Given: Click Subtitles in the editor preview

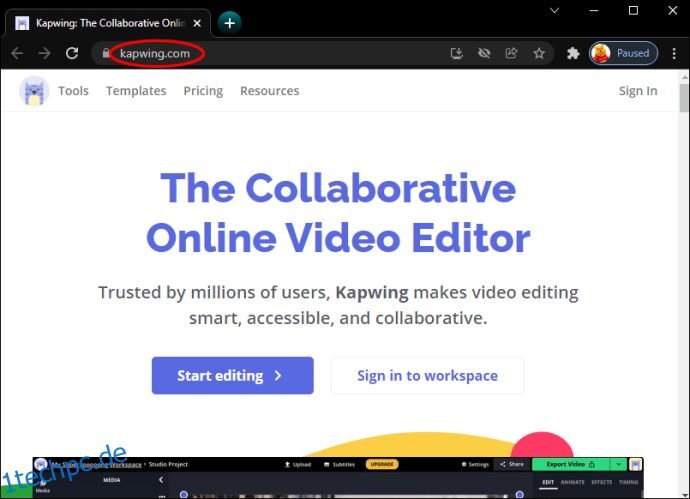Looking at the screenshot, I should (339, 464).
